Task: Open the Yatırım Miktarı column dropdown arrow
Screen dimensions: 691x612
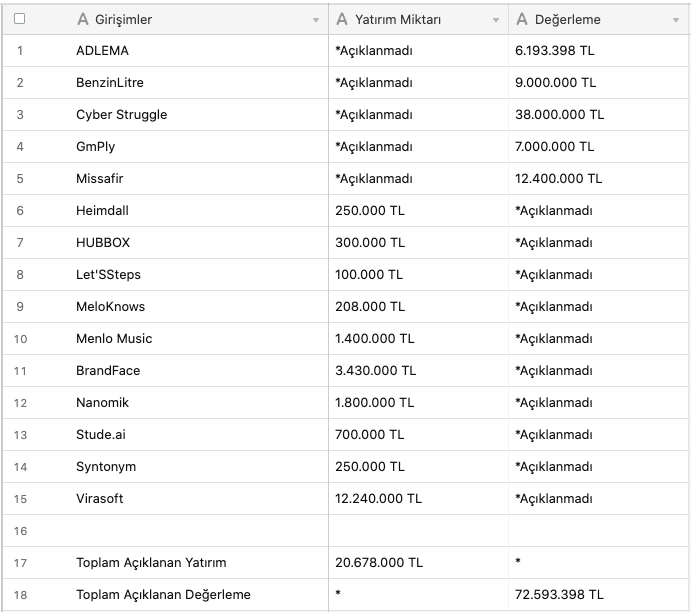Action: [x=496, y=20]
